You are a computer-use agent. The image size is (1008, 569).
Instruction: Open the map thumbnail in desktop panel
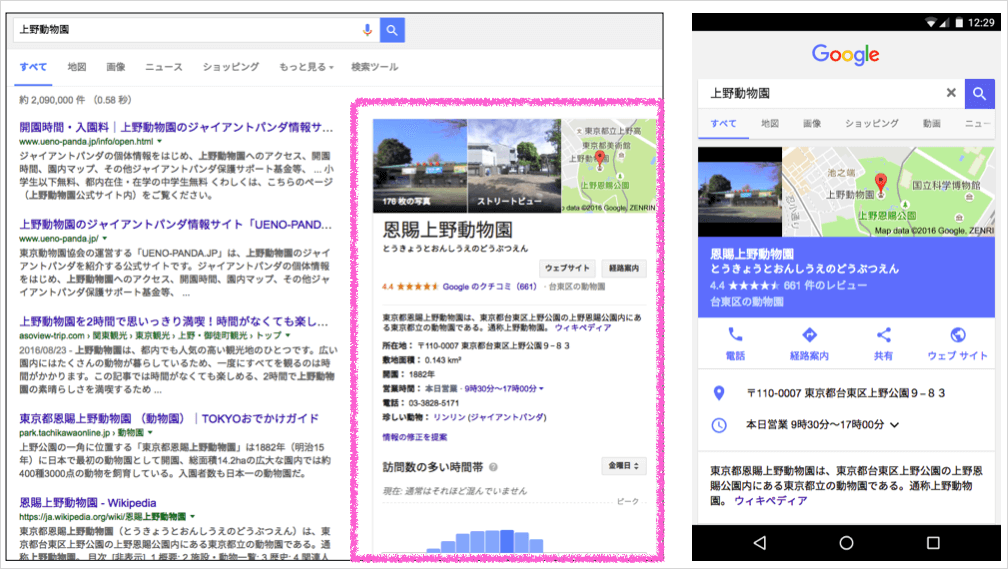pyautogui.click(x=609, y=166)
